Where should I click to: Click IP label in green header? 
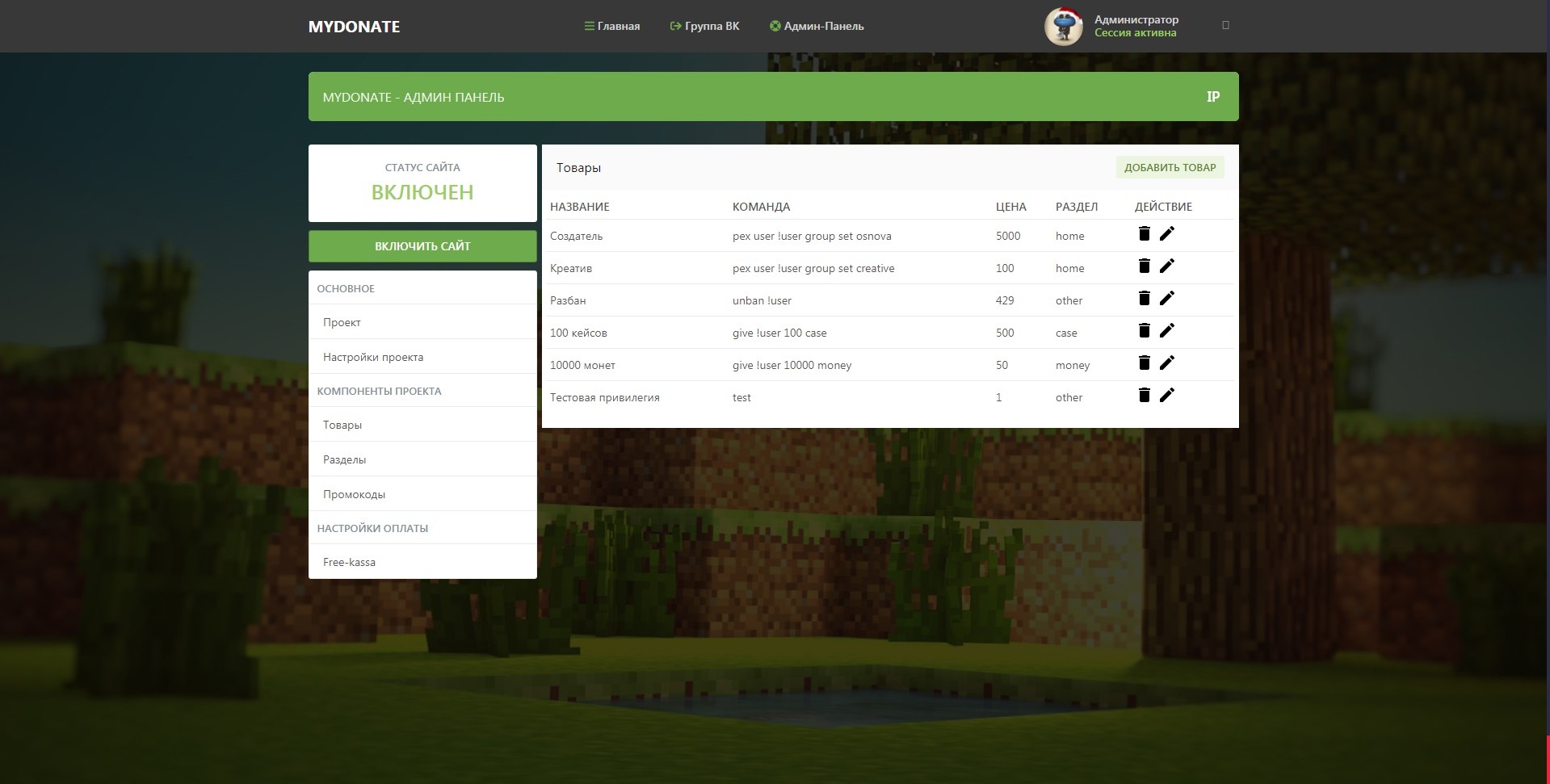(x=1212, y=97)
